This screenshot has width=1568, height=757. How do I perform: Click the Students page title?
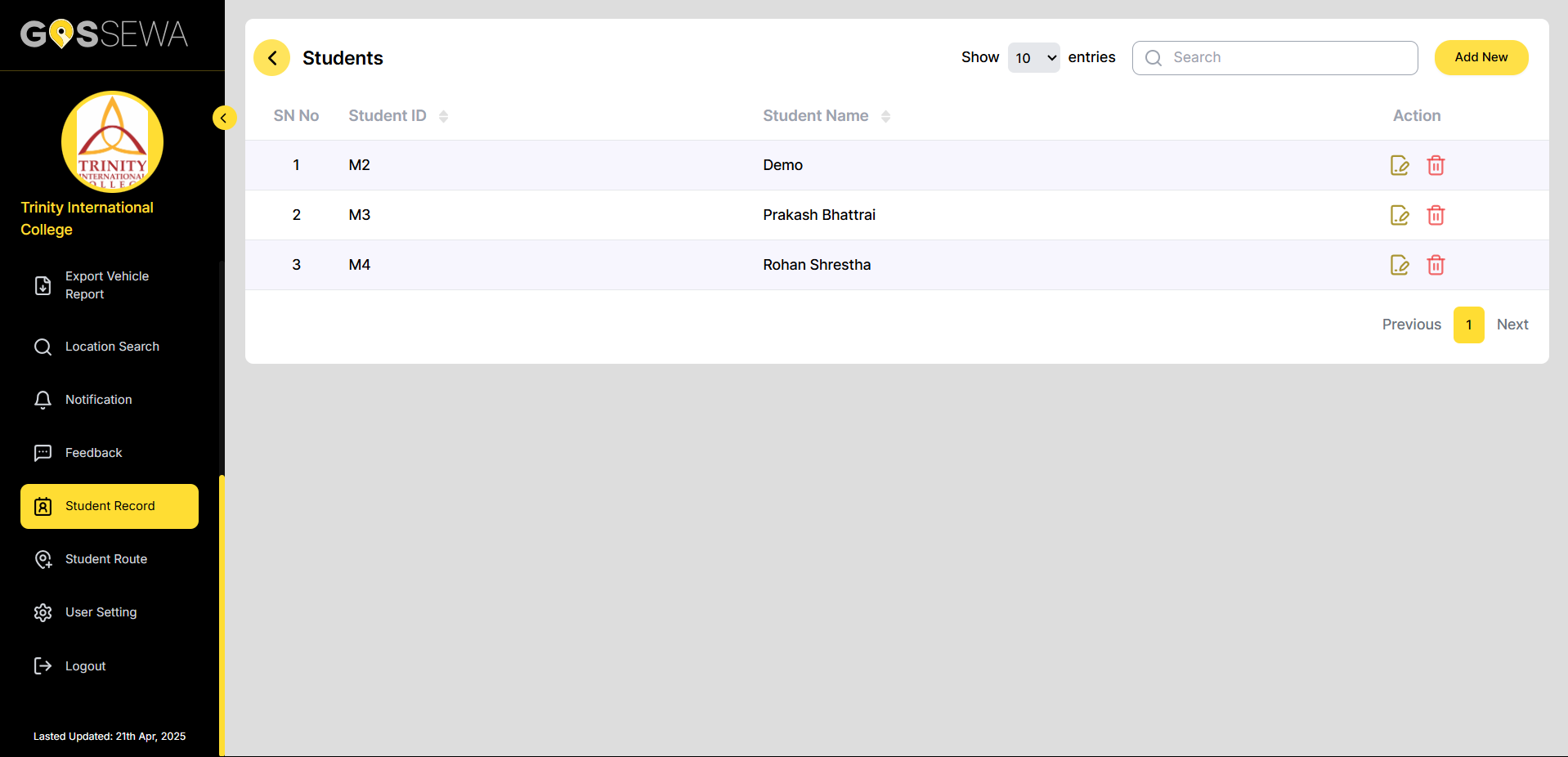[343, 58]
